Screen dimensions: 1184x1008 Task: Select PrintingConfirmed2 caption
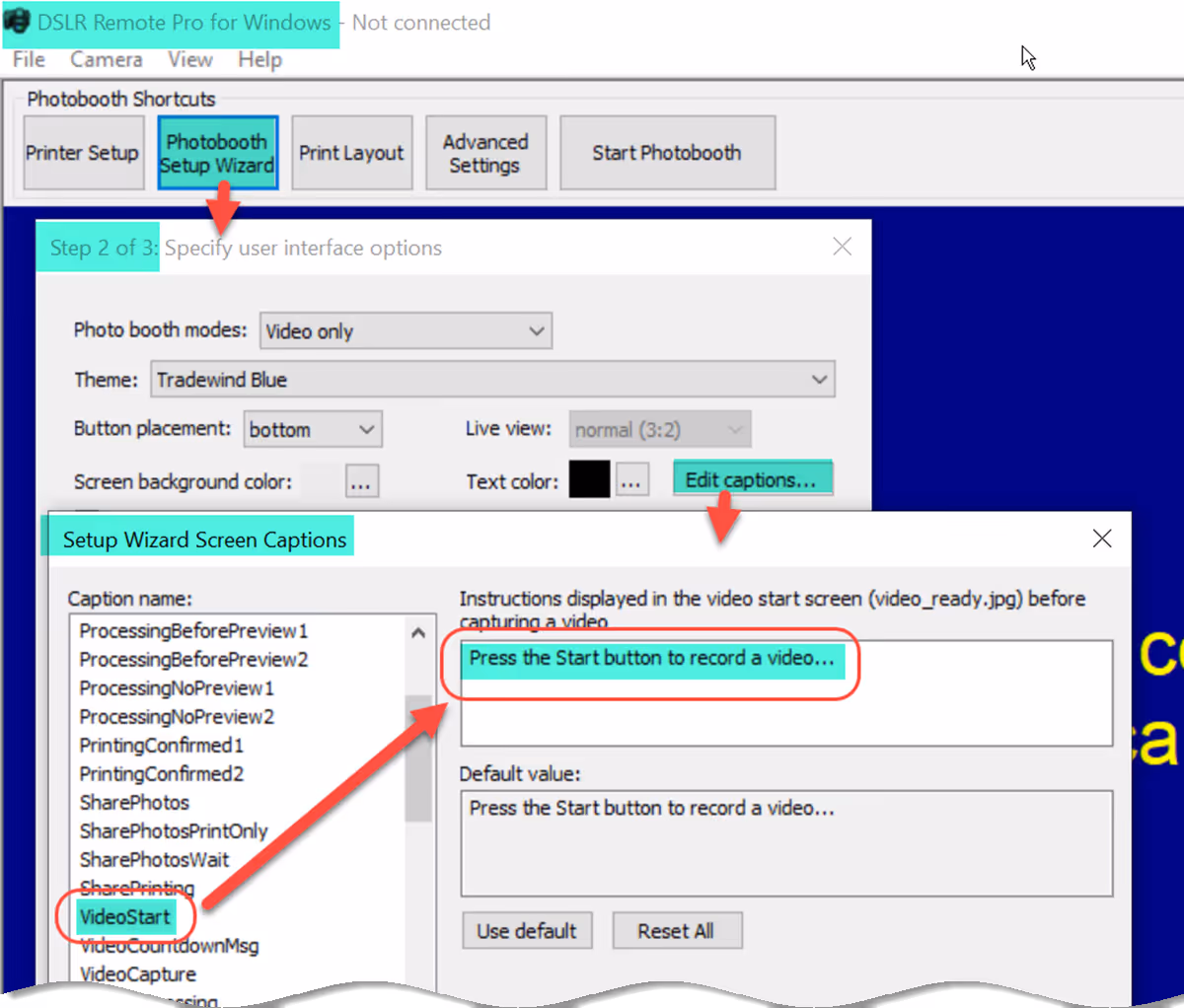pyautogui.click(x=161, y=773)
